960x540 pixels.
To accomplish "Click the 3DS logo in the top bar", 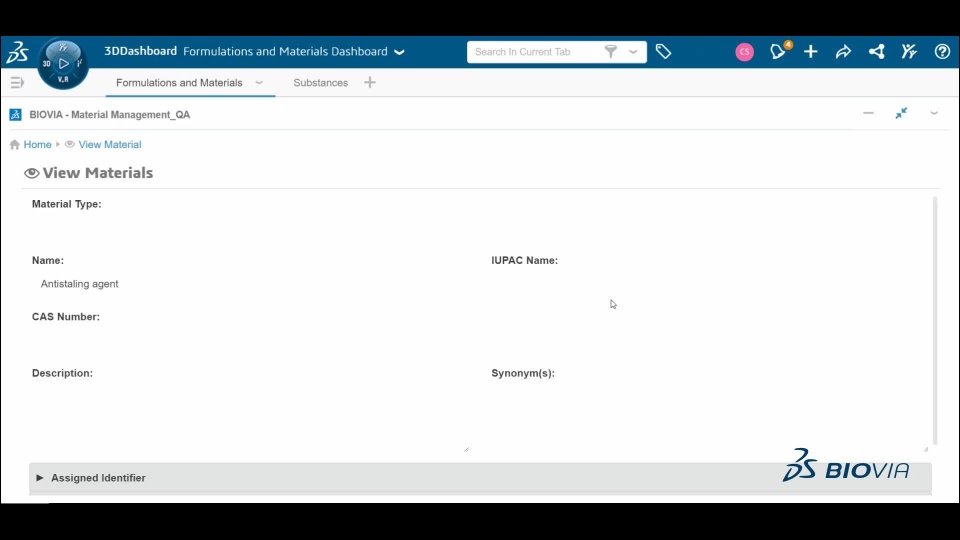I will (x=17, y=52).
